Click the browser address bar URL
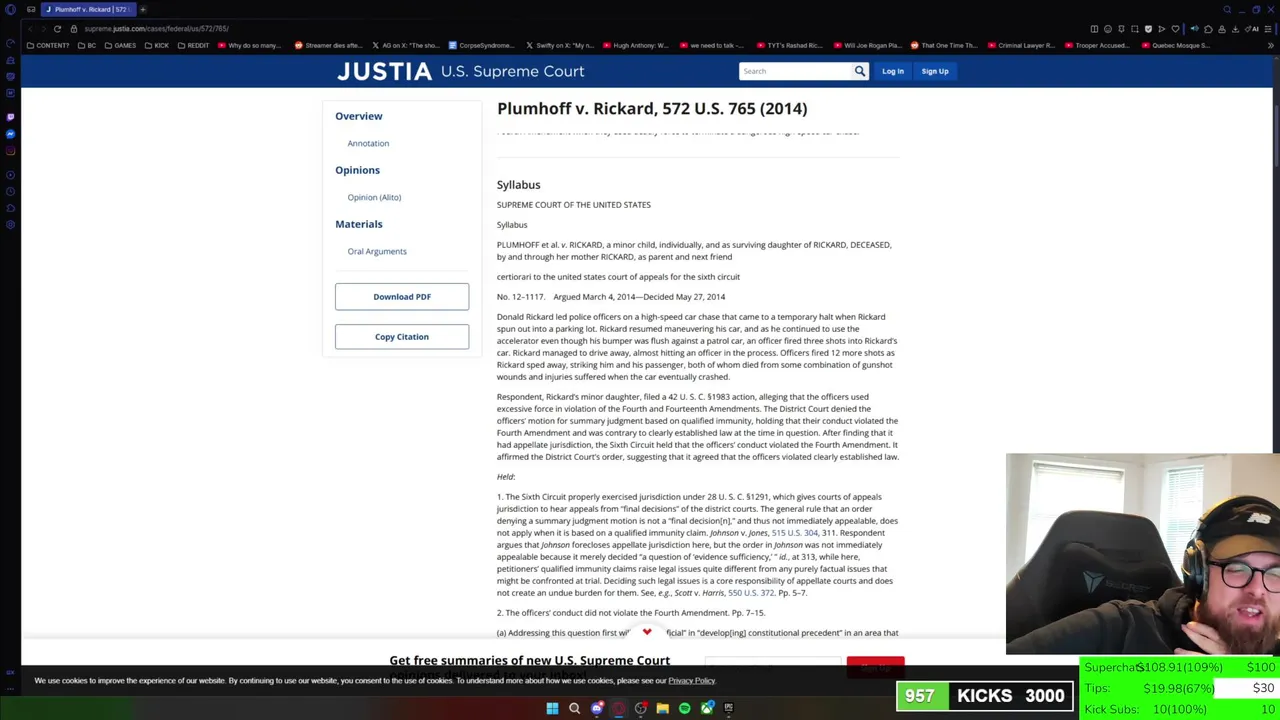This screenshot has height=720, width=1280. tap(156, 29)
